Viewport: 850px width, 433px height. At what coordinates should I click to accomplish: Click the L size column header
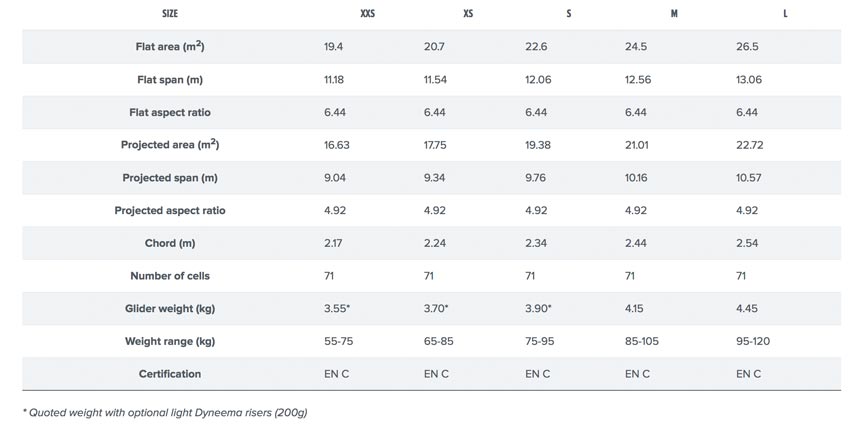click(785, 15)
